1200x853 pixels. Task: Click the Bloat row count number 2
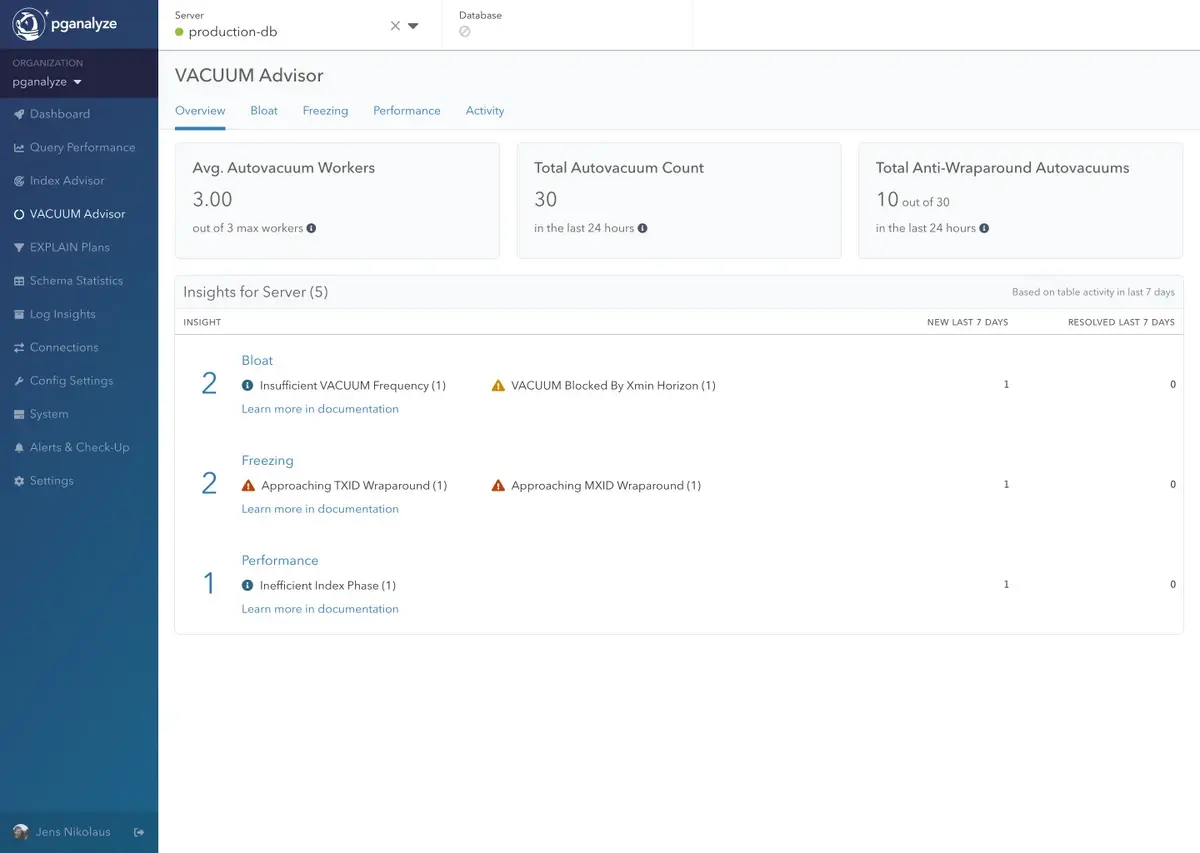pyautogui.click(x=209, y=384)
